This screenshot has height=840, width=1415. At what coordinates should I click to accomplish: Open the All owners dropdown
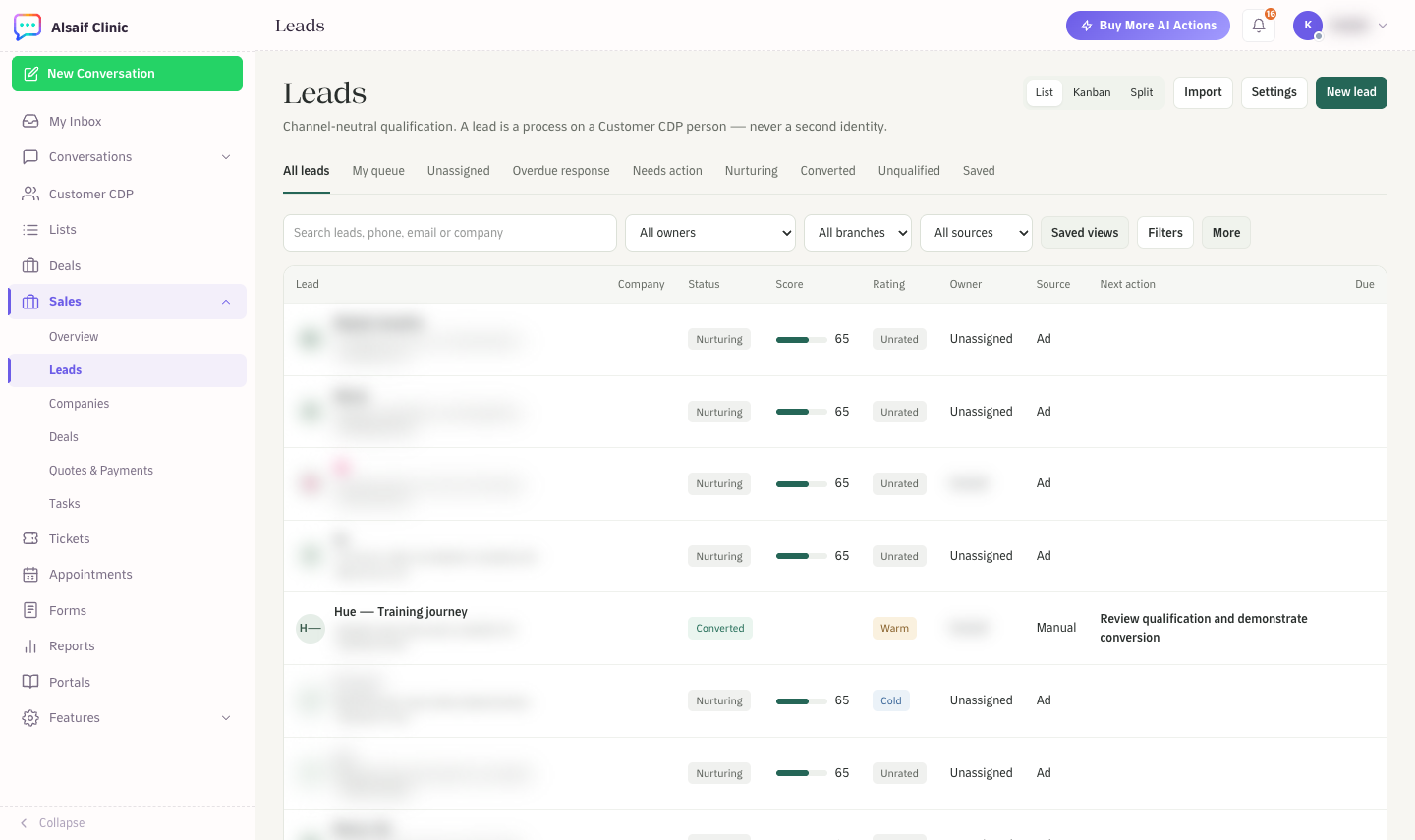point(710,233)
